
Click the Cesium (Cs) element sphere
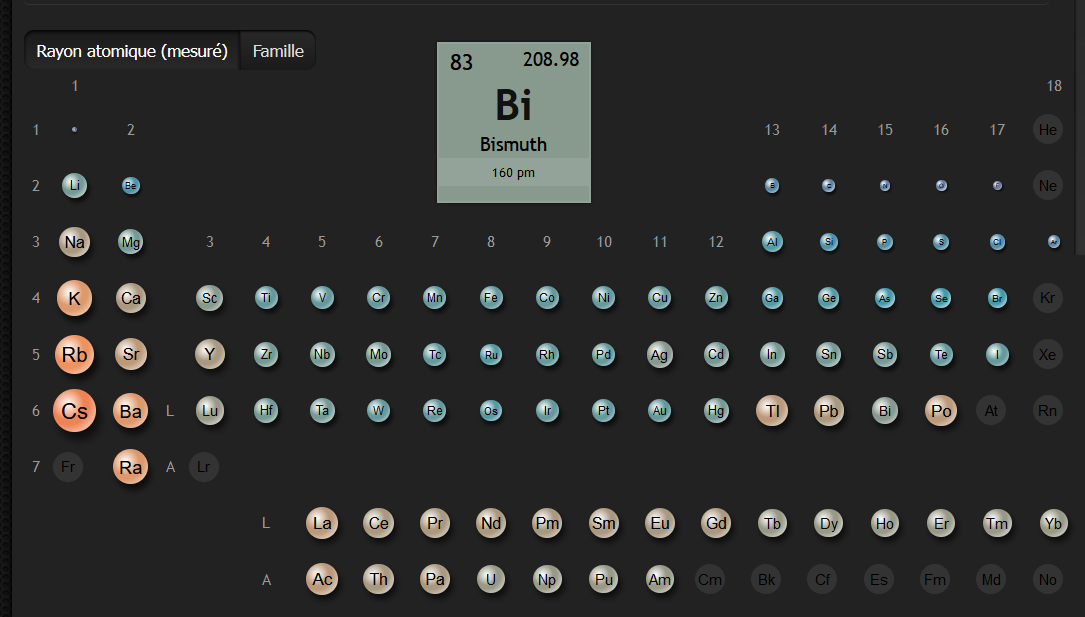(x=75, y=411)
